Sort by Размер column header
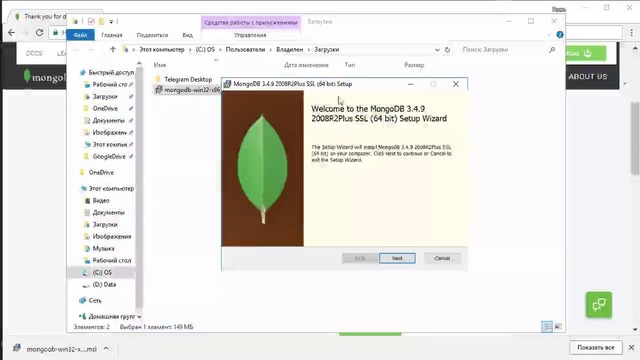The height and width of the screenshot is (360, 640). 414,65
